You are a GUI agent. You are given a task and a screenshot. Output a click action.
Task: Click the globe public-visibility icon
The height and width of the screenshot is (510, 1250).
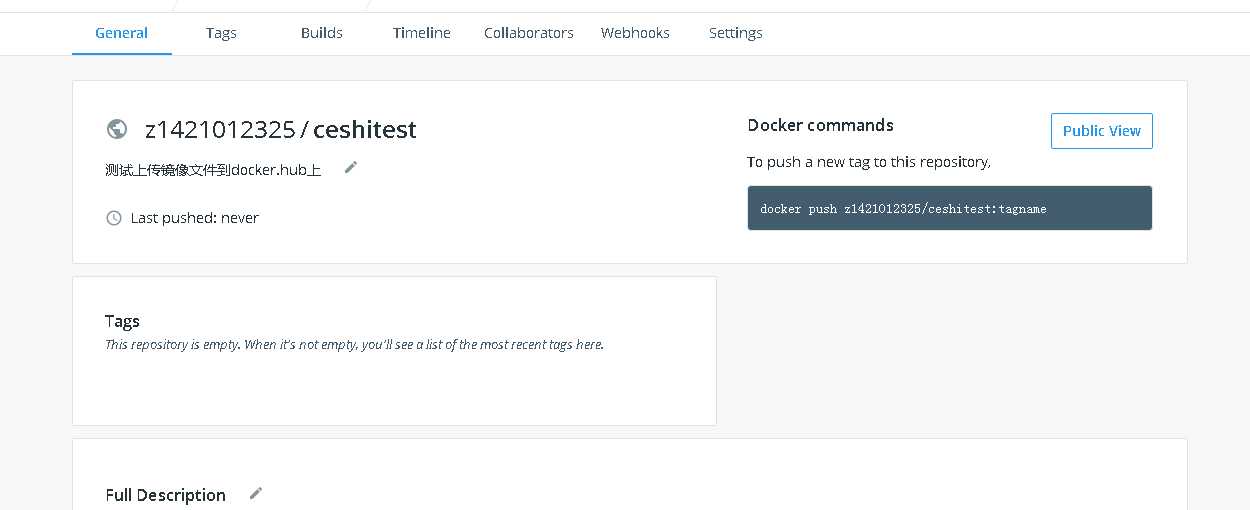[117, 129]
